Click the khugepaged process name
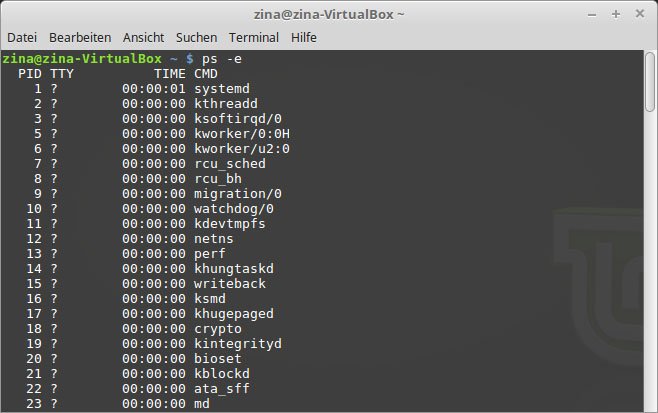This screenshot has width=658, height=413. (x=234, y=314)
